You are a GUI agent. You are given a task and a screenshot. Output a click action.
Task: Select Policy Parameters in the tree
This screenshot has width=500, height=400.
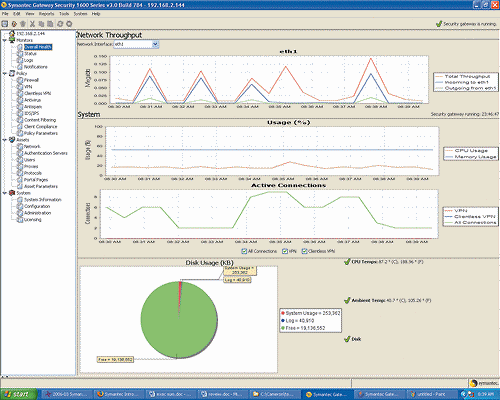tap(41, 133)
